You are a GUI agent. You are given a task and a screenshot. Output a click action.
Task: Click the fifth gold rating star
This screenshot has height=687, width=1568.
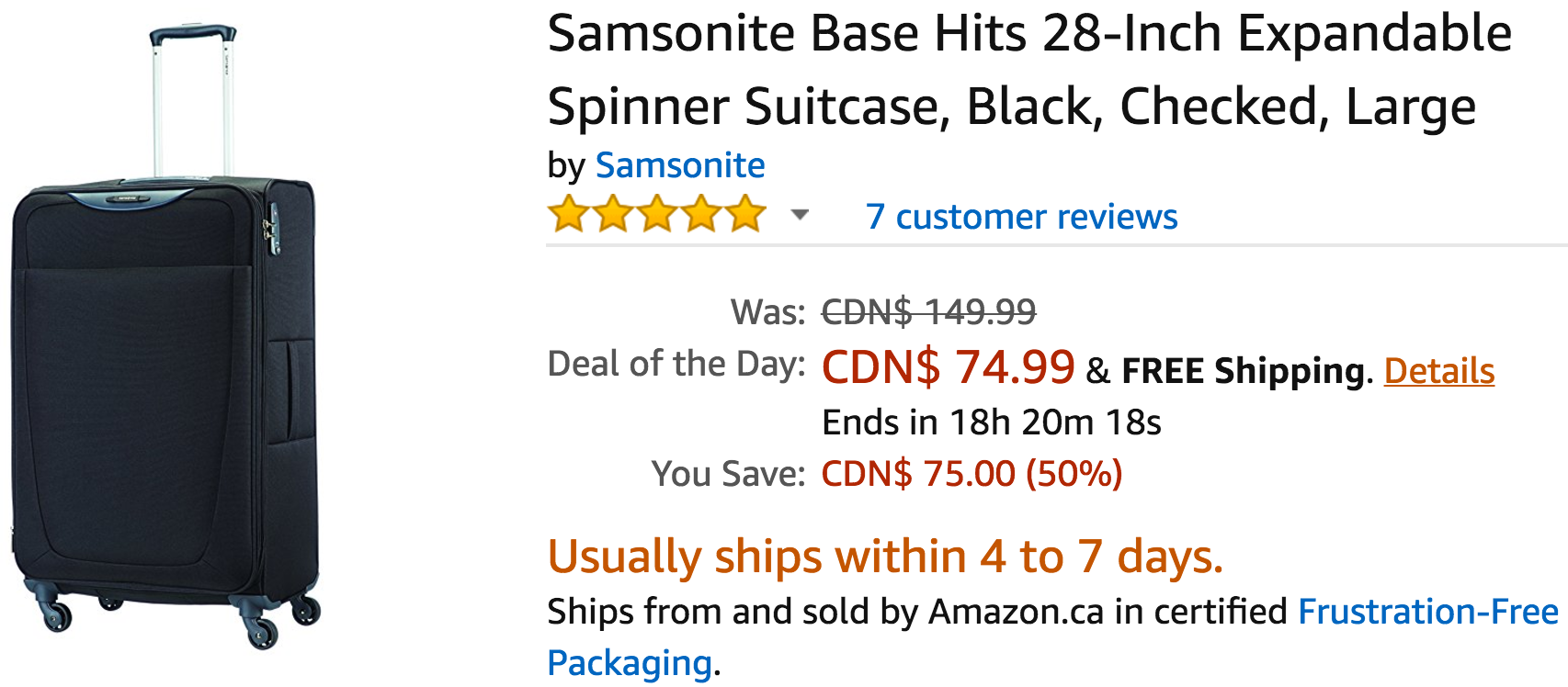coord(745,214)
